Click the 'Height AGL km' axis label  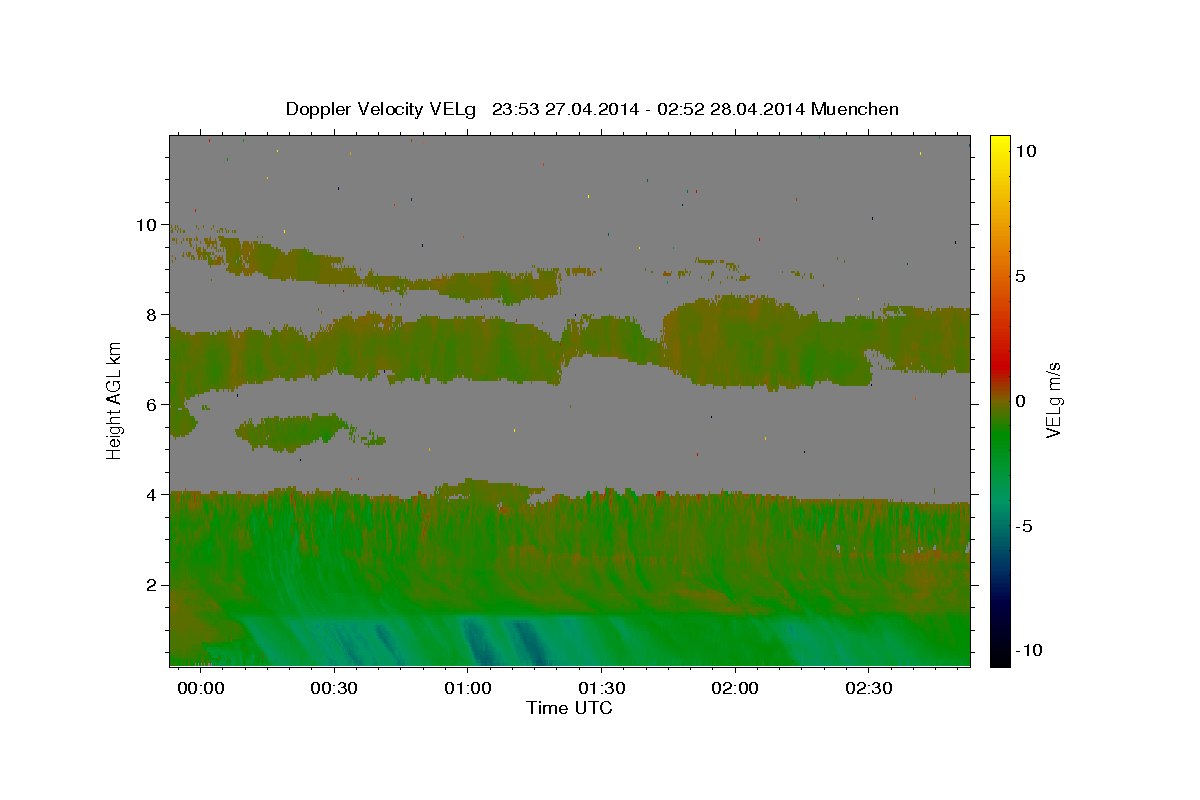(x=115, y=400)
